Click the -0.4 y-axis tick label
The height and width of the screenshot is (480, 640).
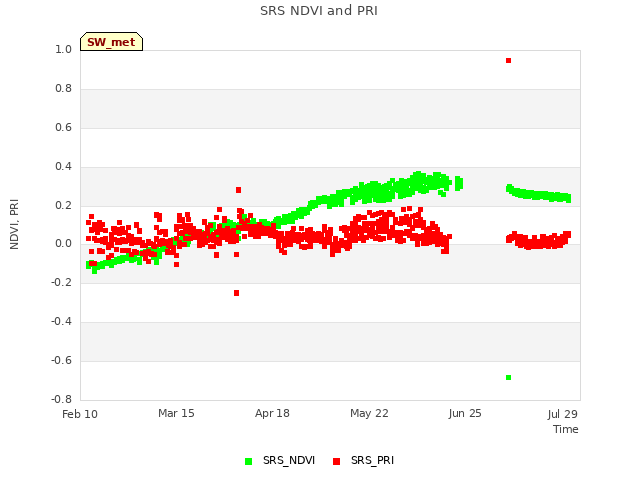(x=61, y=322)
